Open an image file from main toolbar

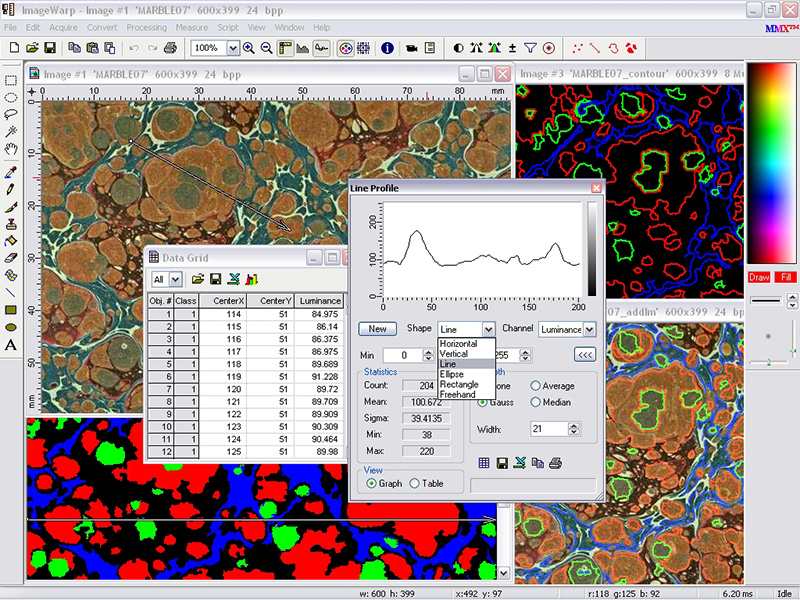32,48
